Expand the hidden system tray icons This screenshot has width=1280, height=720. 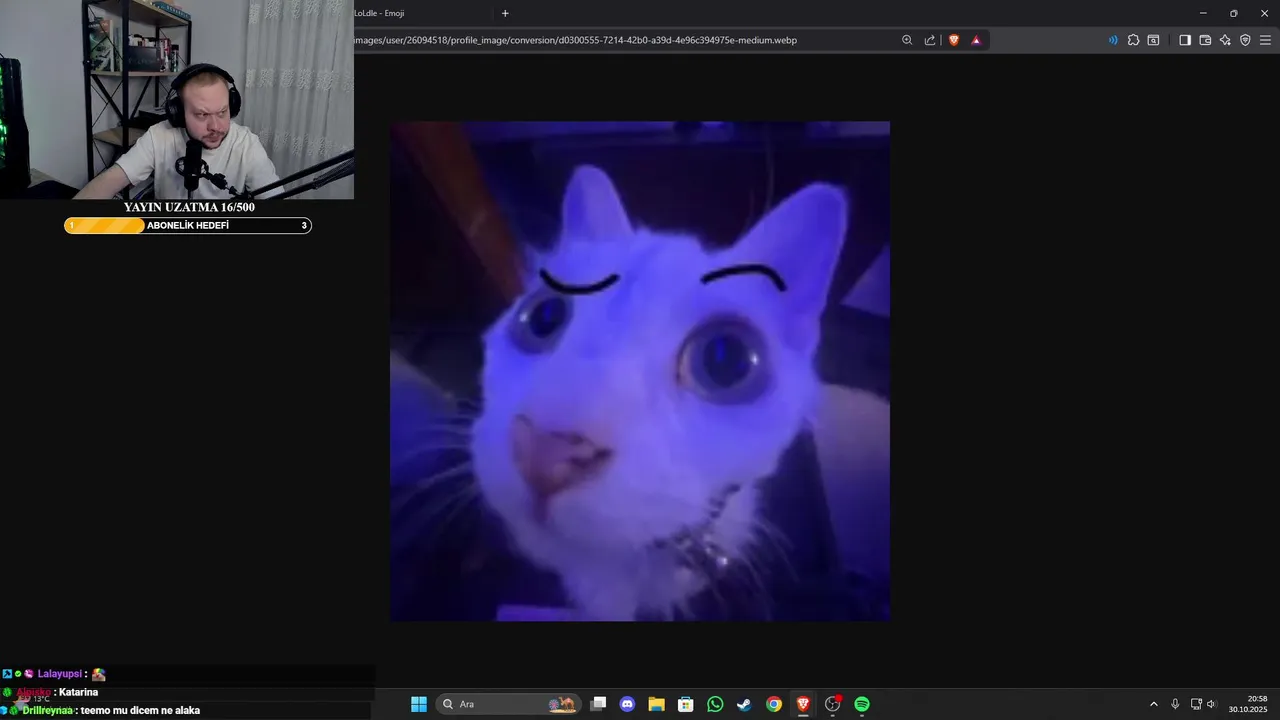pos(1154,704)
